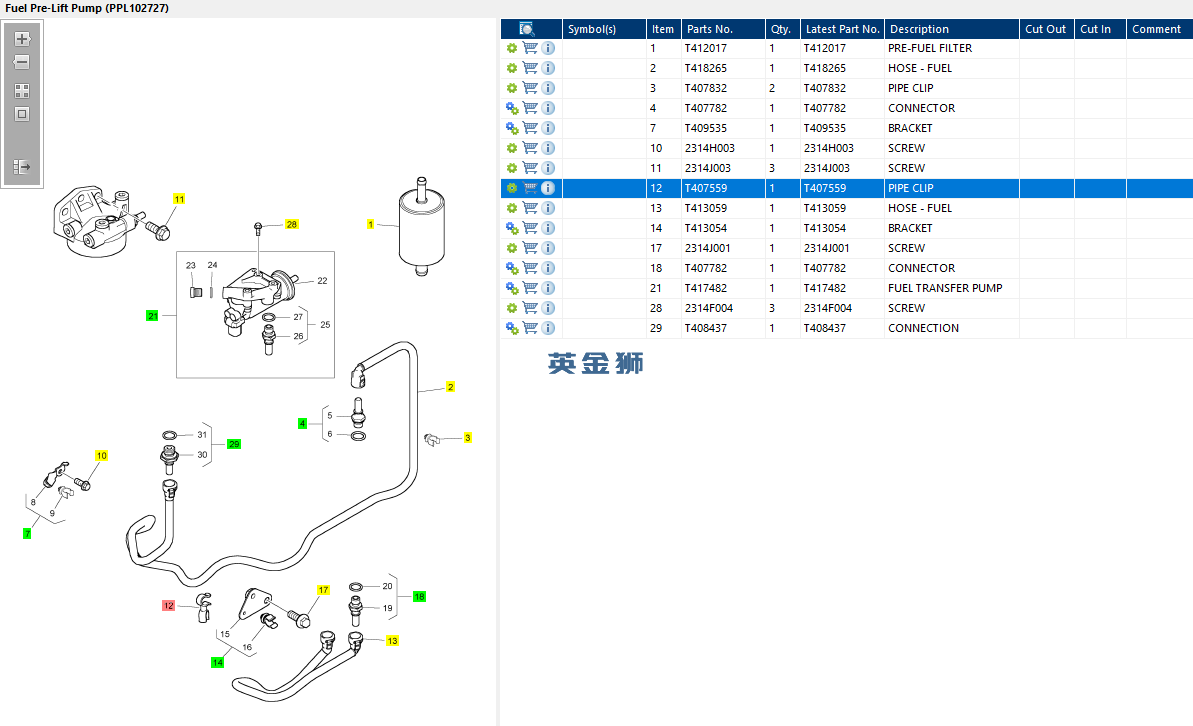
Task: Click part number T409535 in Parts No.
Action: click(705, 128)
